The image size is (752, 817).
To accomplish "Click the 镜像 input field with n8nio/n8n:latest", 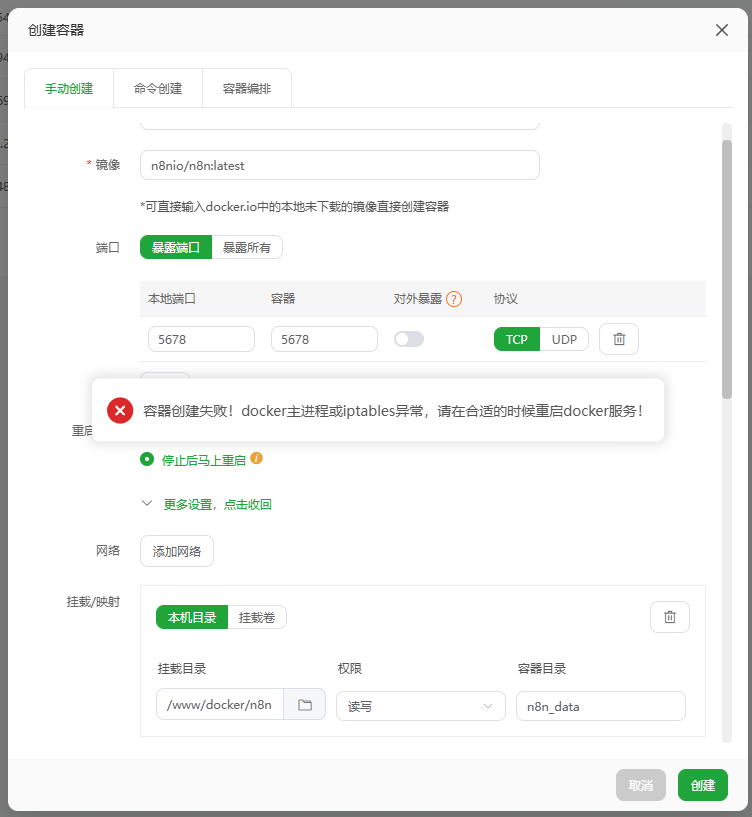I will tap(339, 165).
